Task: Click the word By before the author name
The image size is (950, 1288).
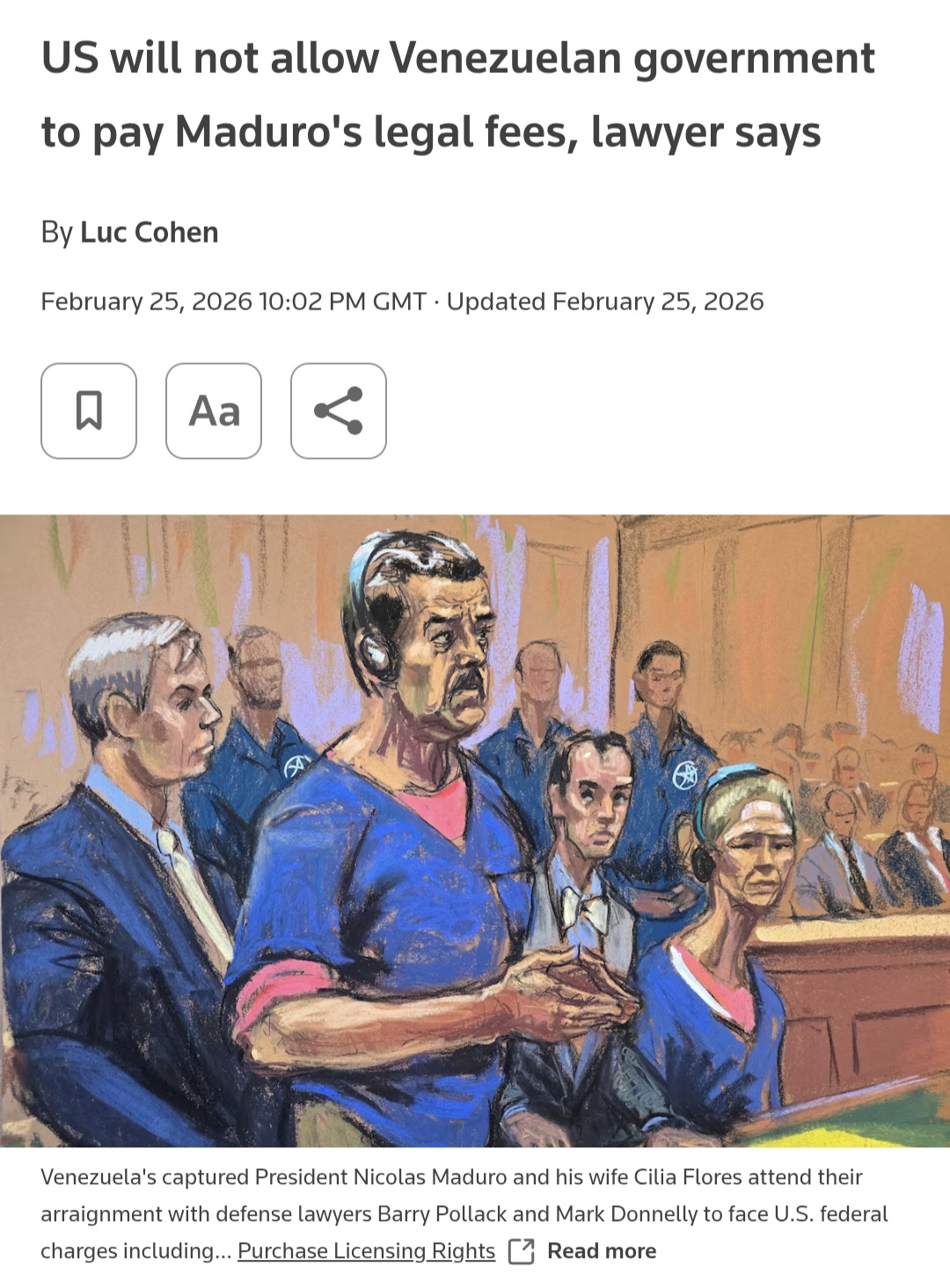Action: coord(56,232)
